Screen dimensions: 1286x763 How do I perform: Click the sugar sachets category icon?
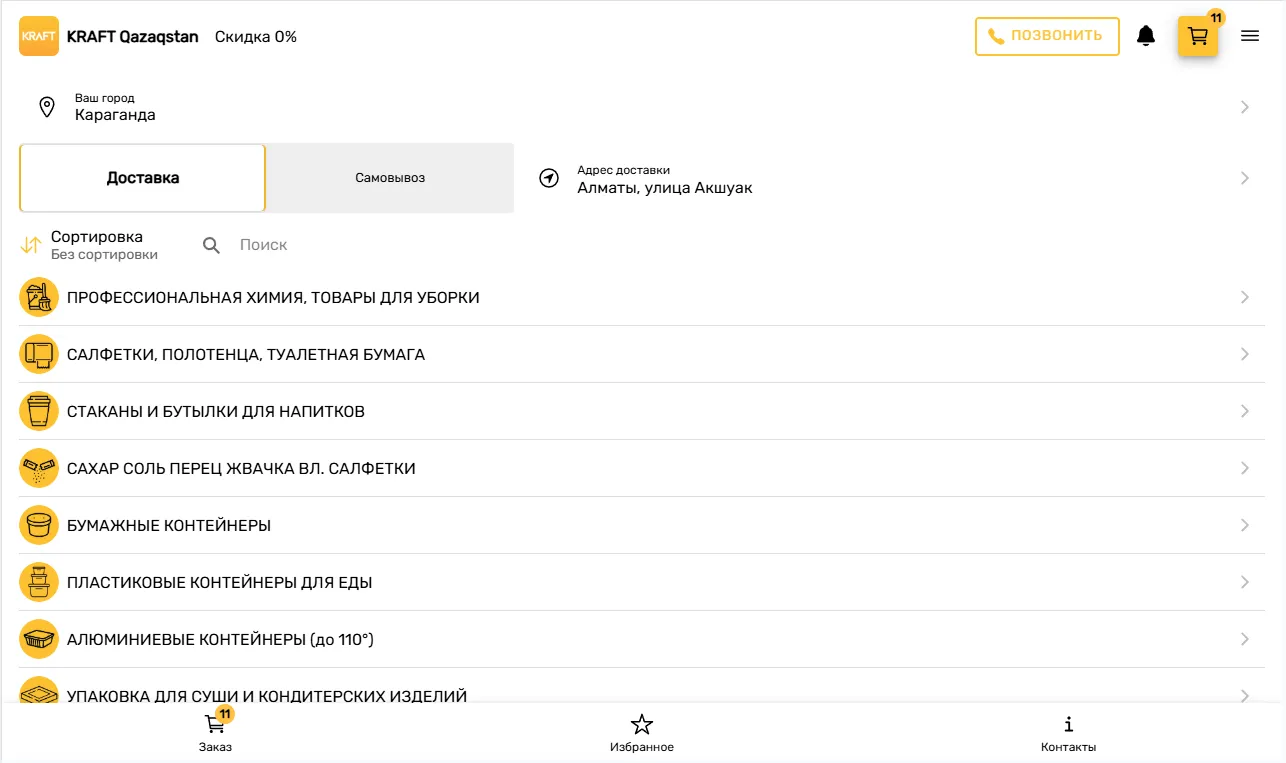click(x=39, y=468)
